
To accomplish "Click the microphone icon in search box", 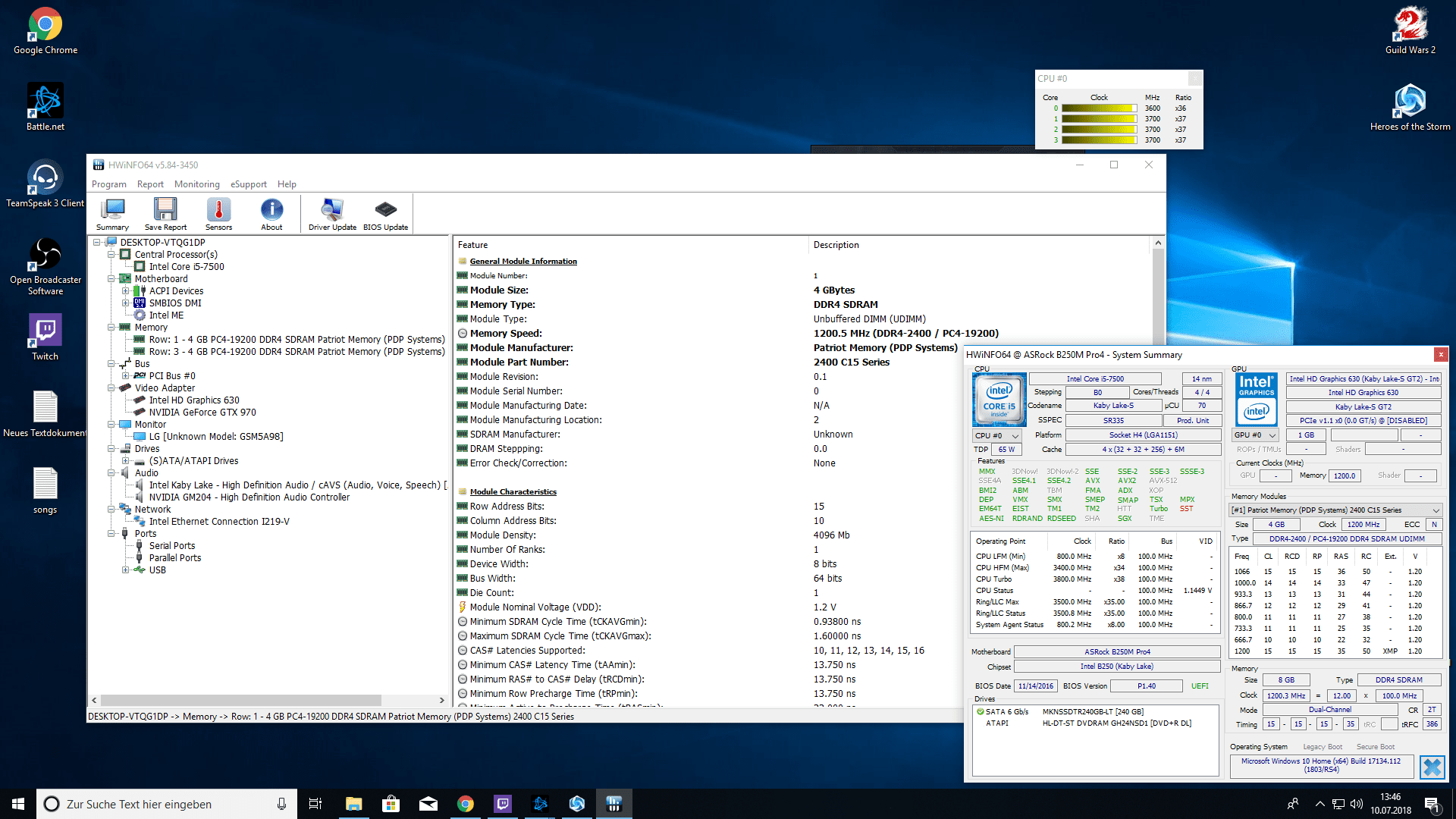I will (281, 804).
